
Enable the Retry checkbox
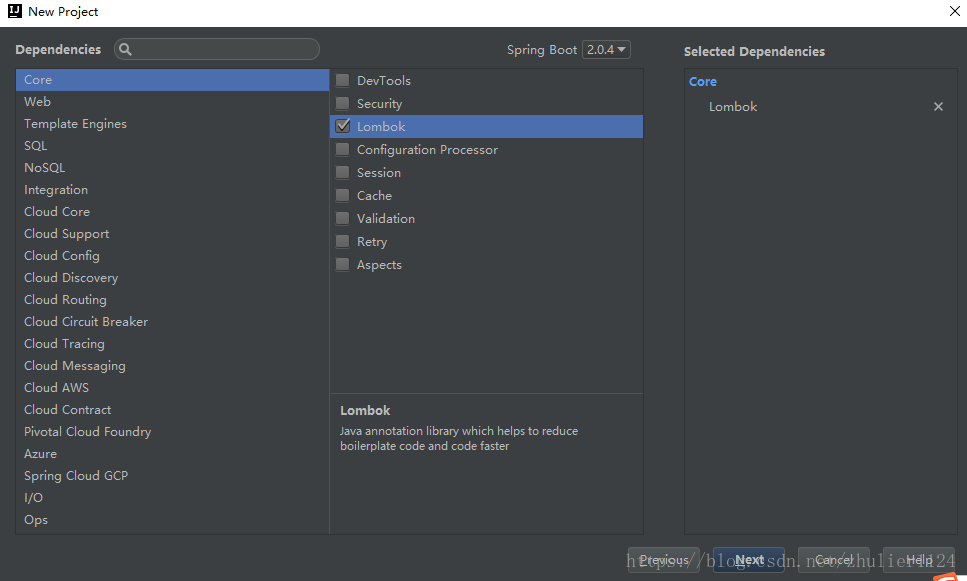click(x=342, y=241)
